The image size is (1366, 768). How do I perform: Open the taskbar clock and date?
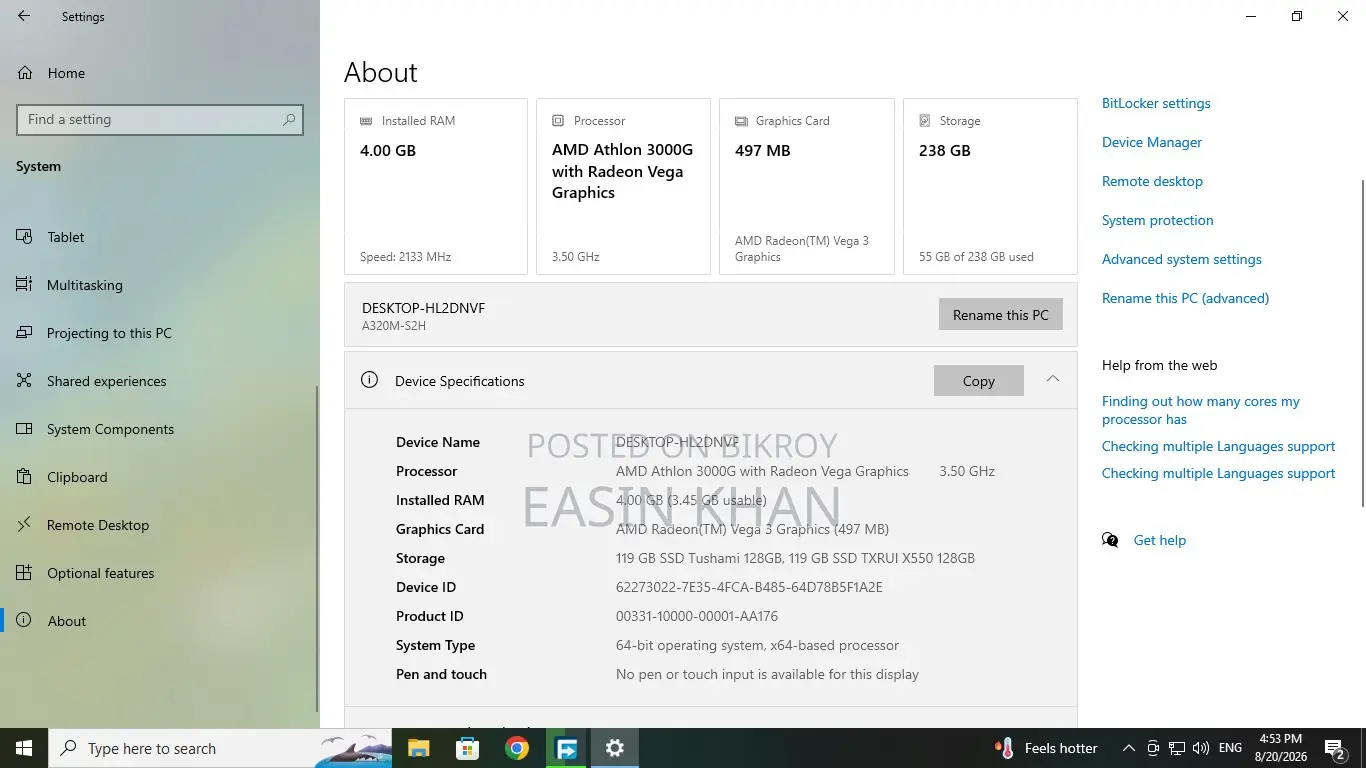click(1281, 748)
